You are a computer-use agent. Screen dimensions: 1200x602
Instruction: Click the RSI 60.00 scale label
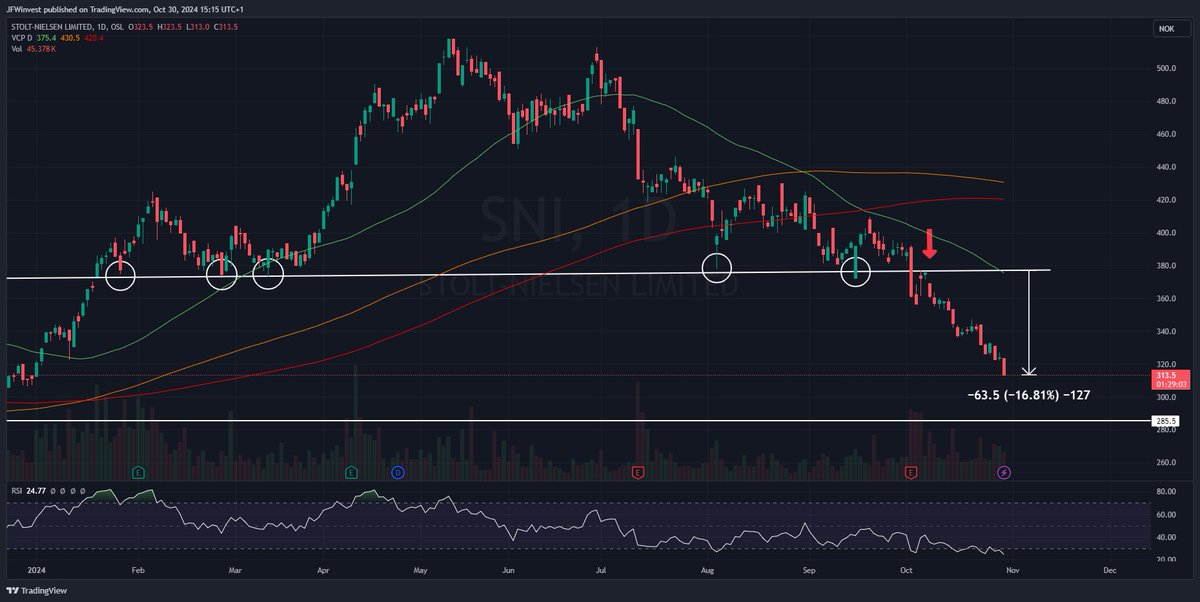point(1166,515)
